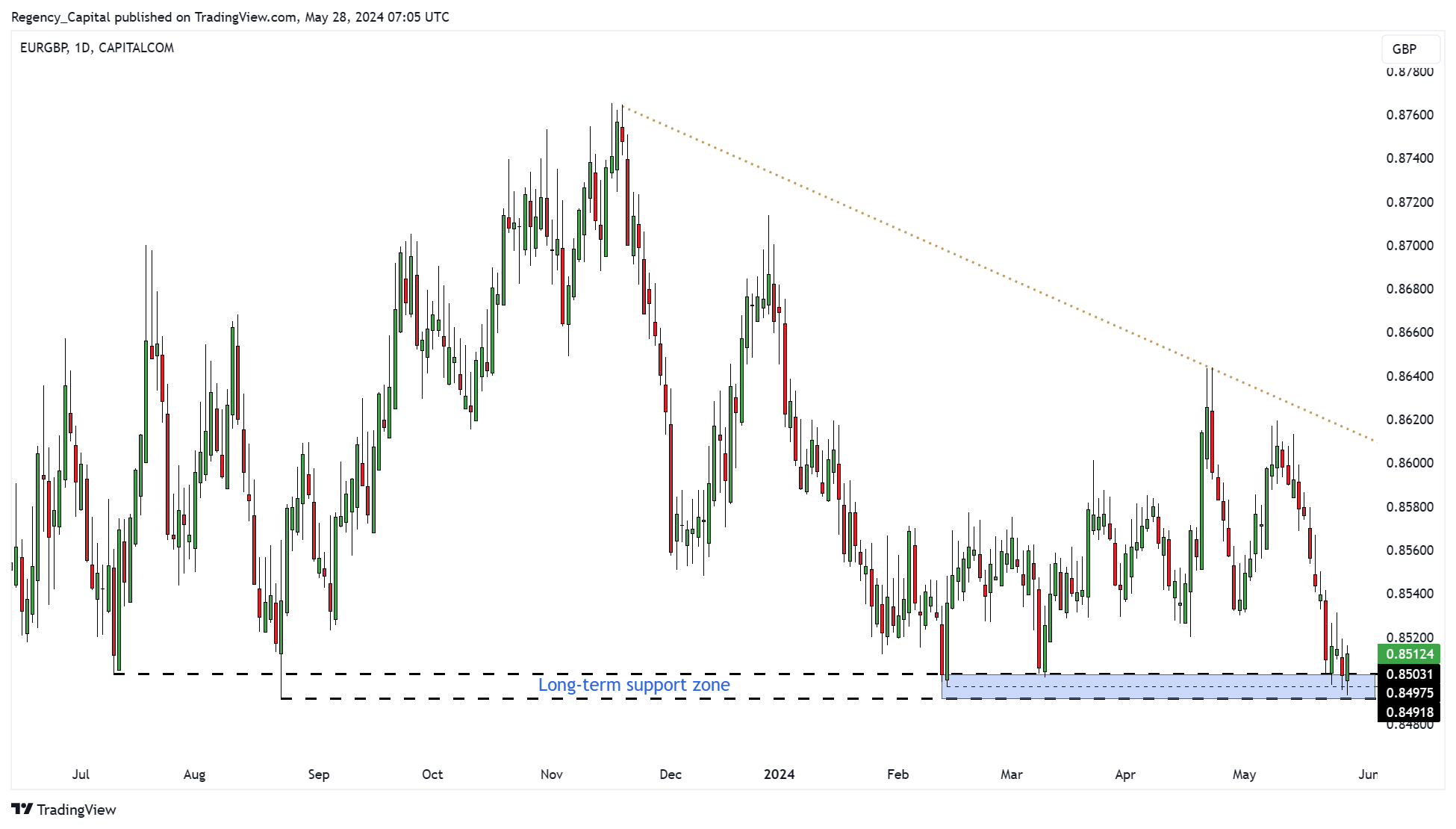Click the Apr label on time axis
1456x829 pixels.
point(1125,774)
